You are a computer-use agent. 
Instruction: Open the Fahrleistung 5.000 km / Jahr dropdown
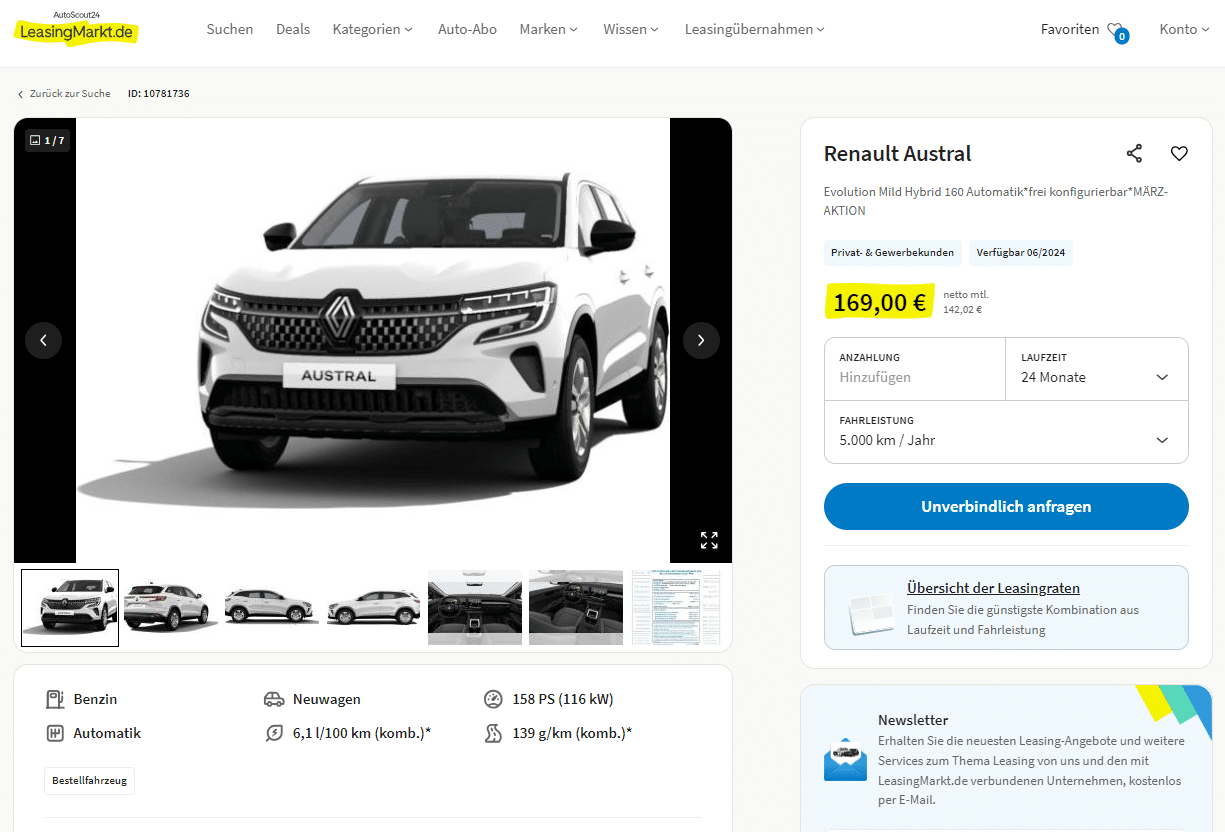click(1006, 432)
